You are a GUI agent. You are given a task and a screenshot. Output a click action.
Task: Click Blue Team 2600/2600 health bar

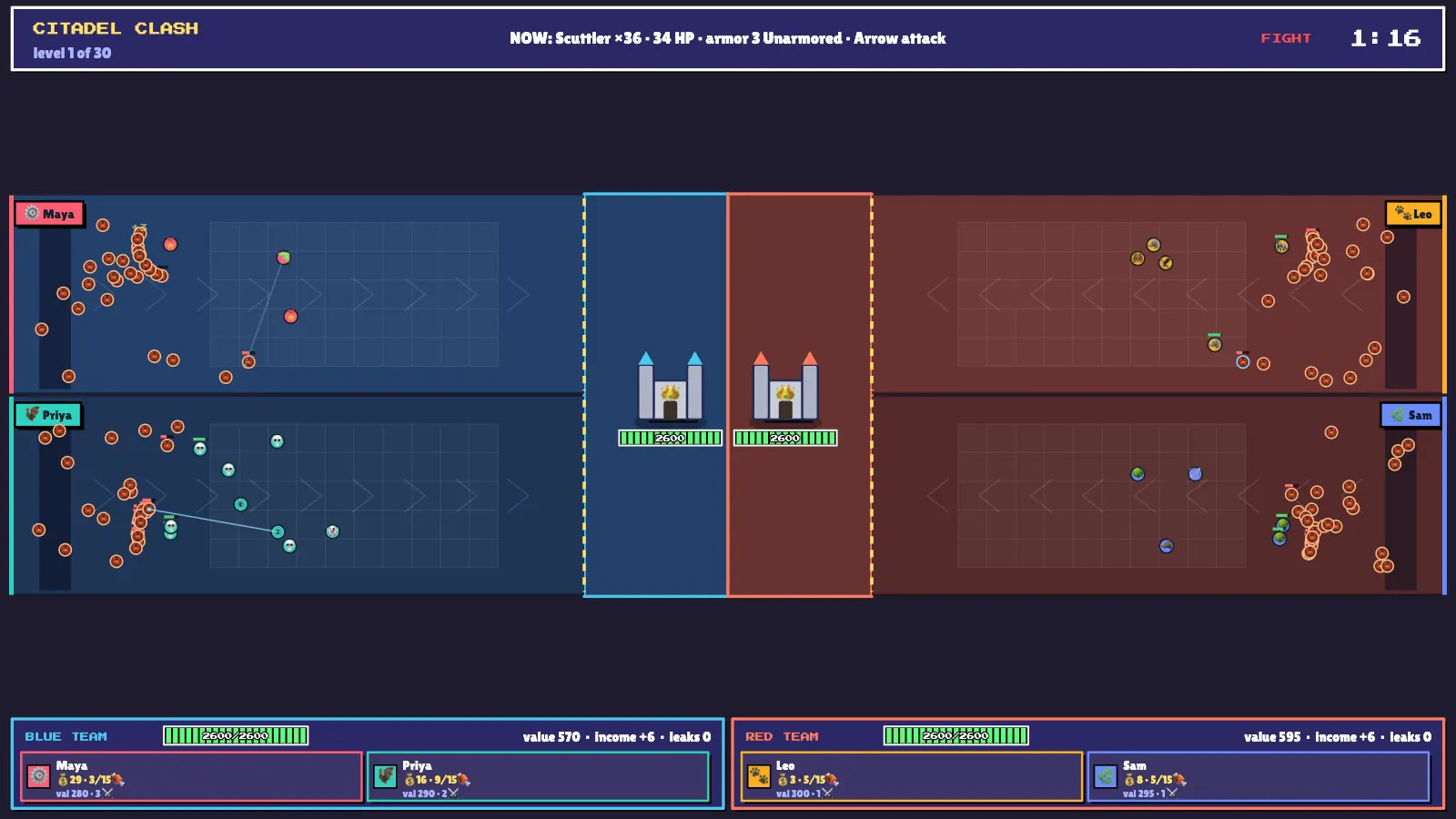(x=236, y=735)
